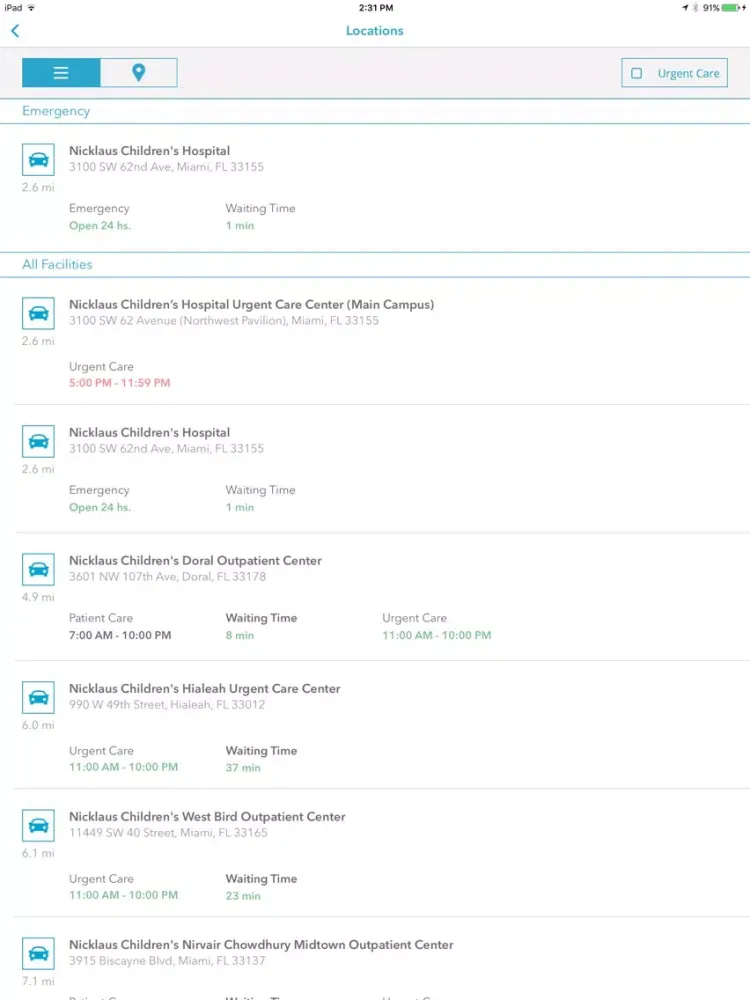Tap the 6.0 mi distance label
Image resolution: width=750 pixels, height=1000 pixels.
point(38,725)
